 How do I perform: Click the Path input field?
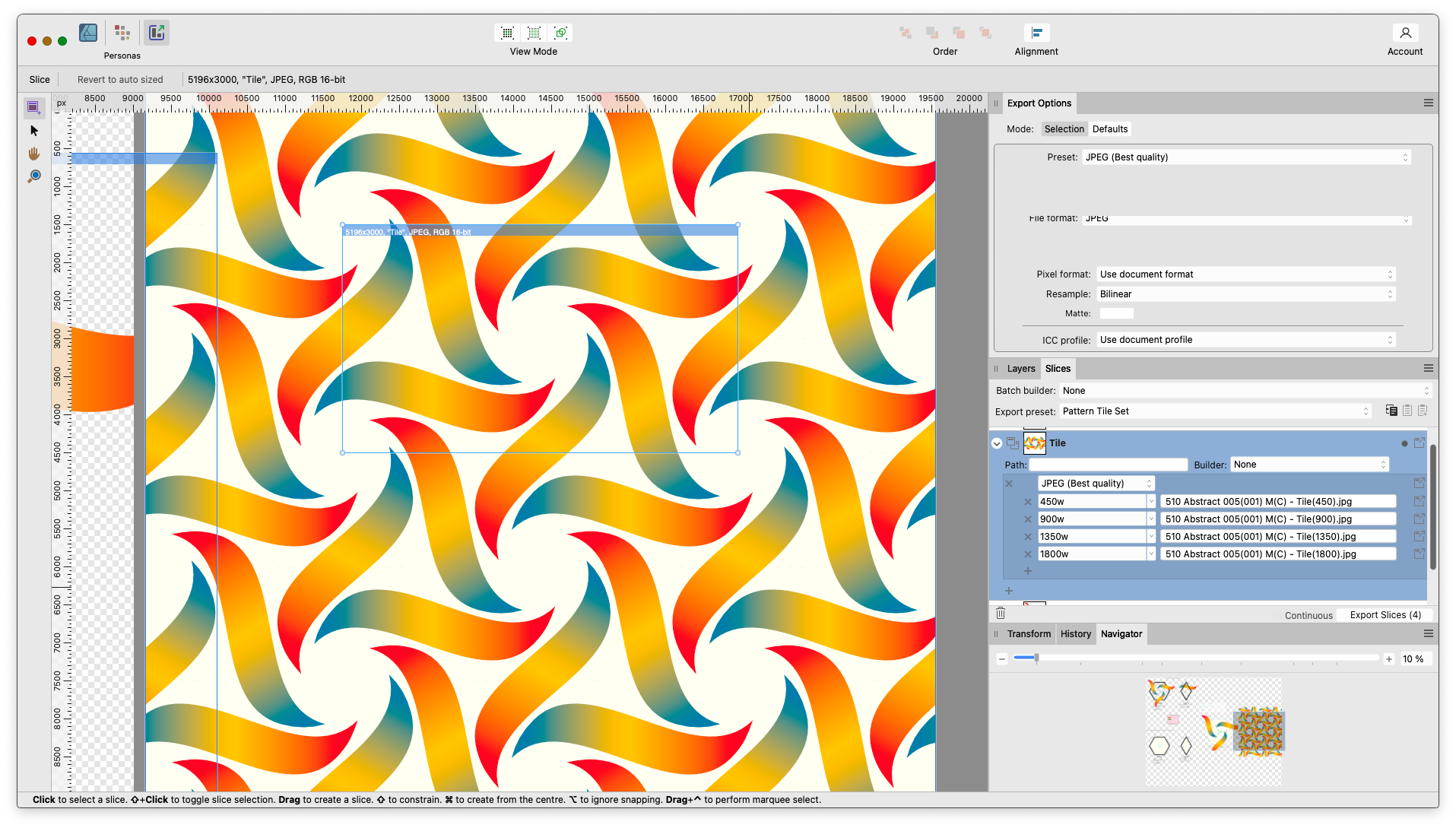(1109, 465)
